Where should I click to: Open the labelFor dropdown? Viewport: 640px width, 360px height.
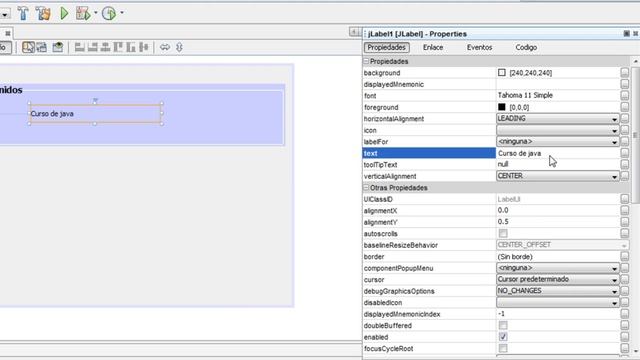558,142
